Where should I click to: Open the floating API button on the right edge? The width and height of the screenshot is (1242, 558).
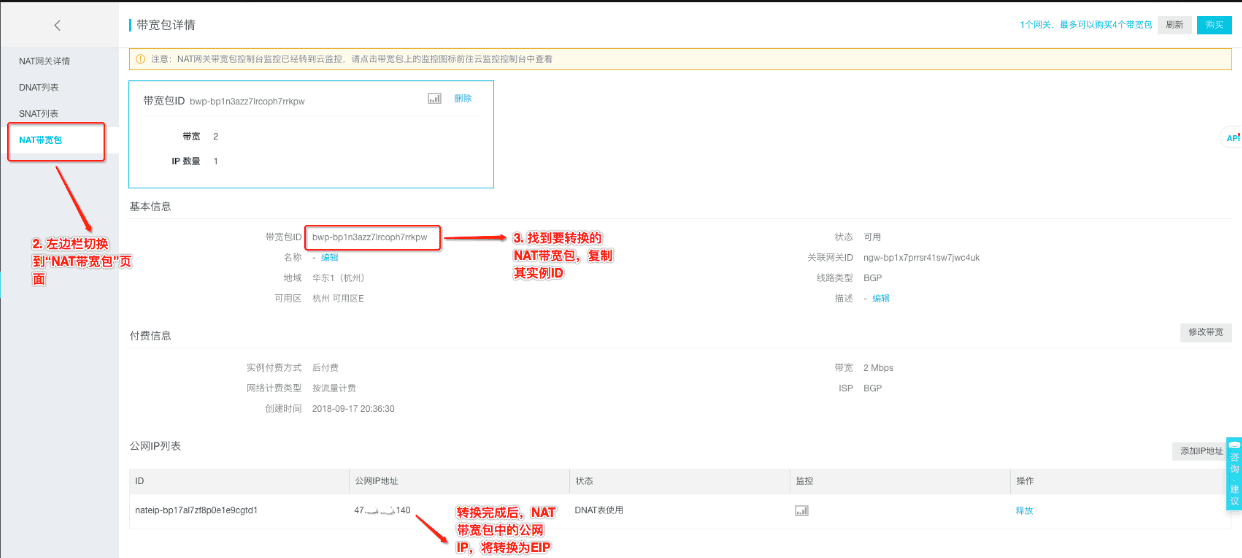pyautogui.click(x=1231, y=138)
